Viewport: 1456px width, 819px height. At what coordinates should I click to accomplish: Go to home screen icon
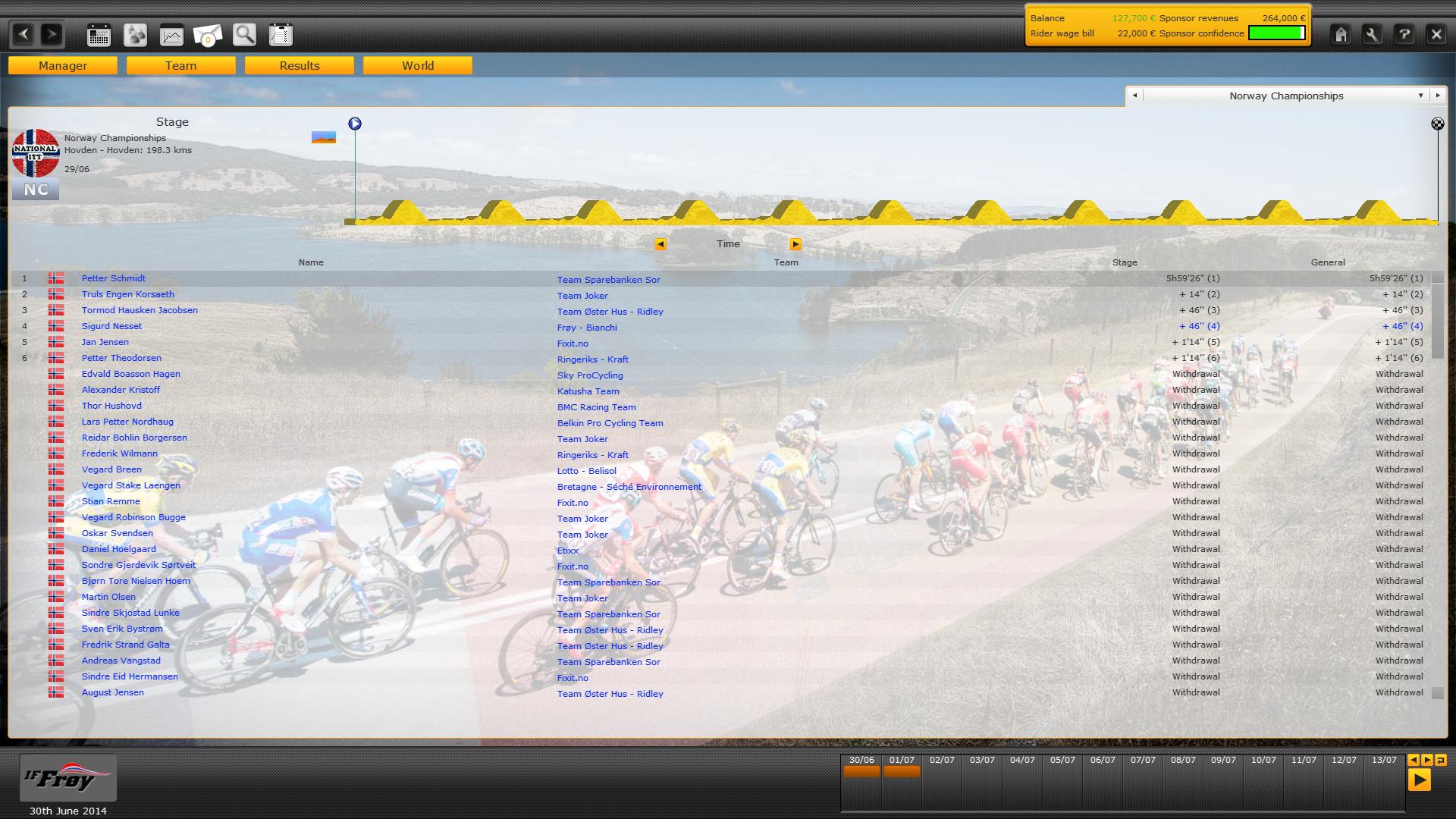pyautogui.click(x=1341, y=35)
